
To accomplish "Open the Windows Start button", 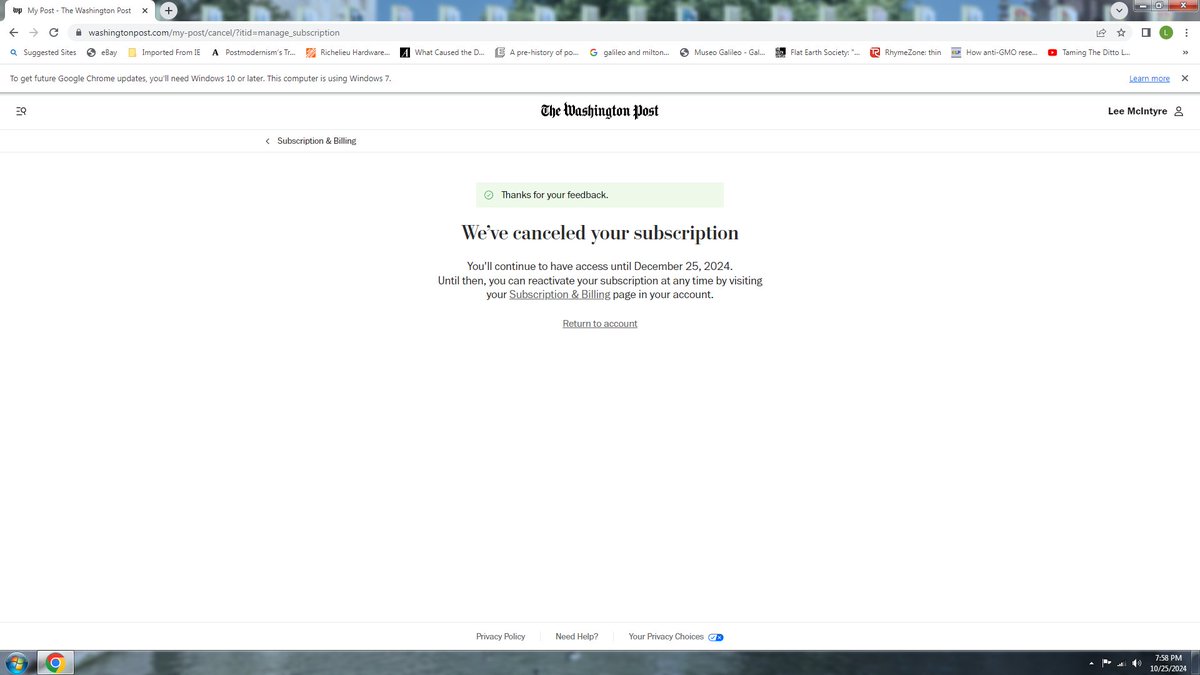I will pyautogui.click(x=16, y=662).
